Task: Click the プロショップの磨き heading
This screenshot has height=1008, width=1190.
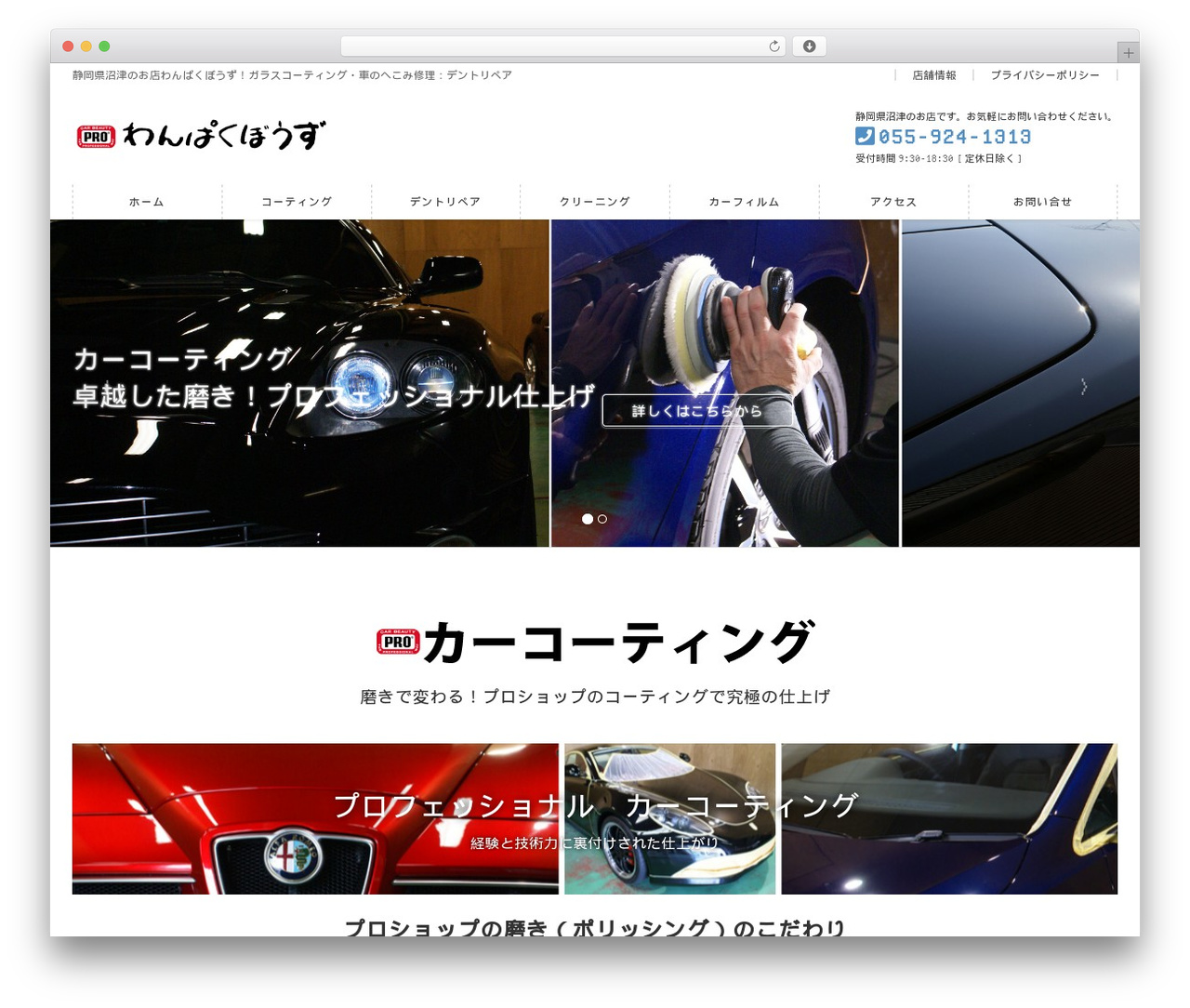Action: 595,927
